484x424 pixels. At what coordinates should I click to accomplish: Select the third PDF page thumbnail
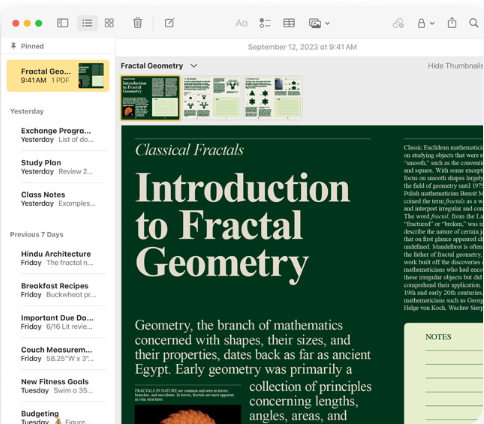click(x=273, y=97)
